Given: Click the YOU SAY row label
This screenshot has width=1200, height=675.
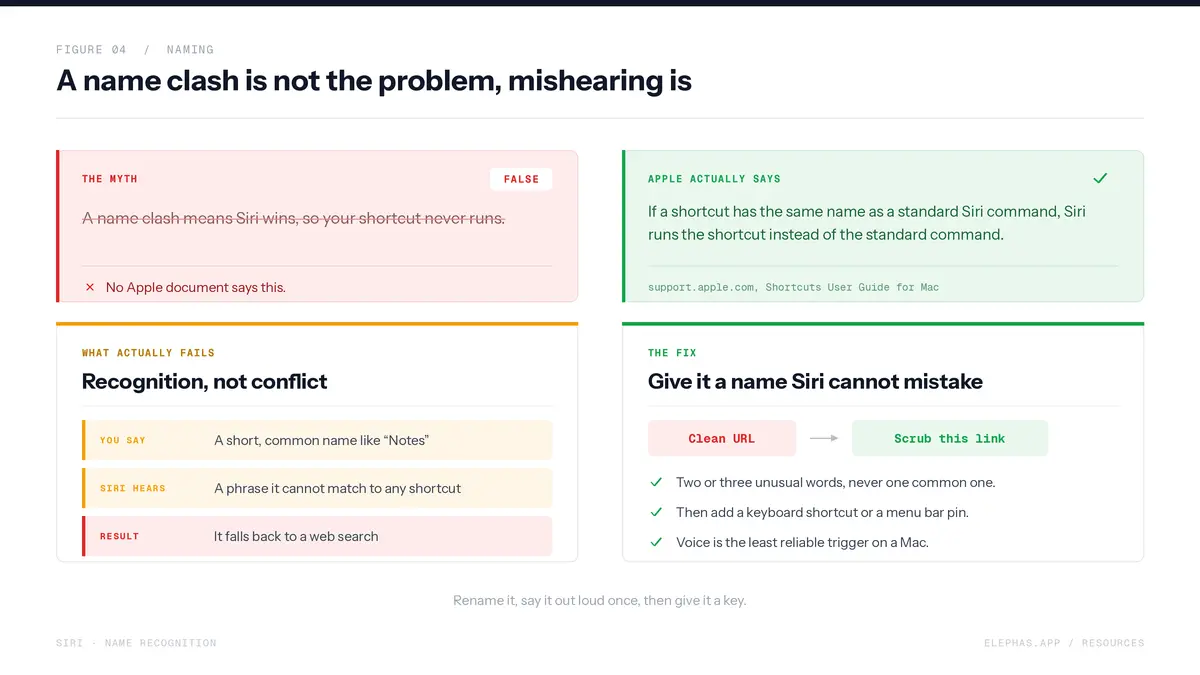Looking at the screenshot, I should point(123,440).
